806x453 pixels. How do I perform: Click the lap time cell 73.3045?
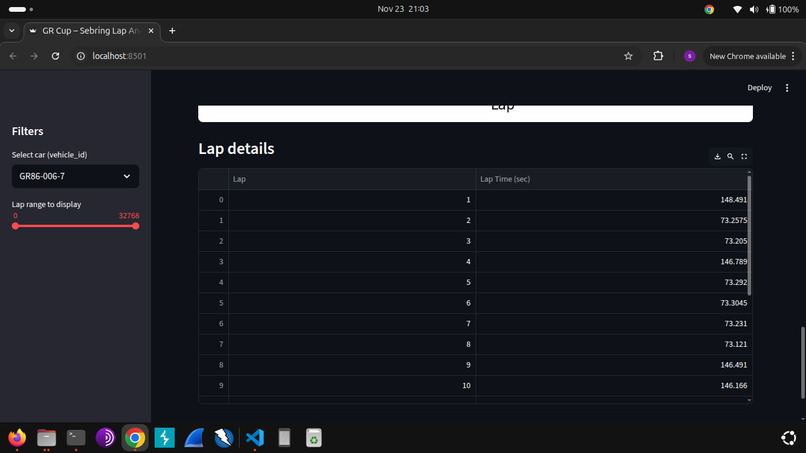[x=611, y=303]
